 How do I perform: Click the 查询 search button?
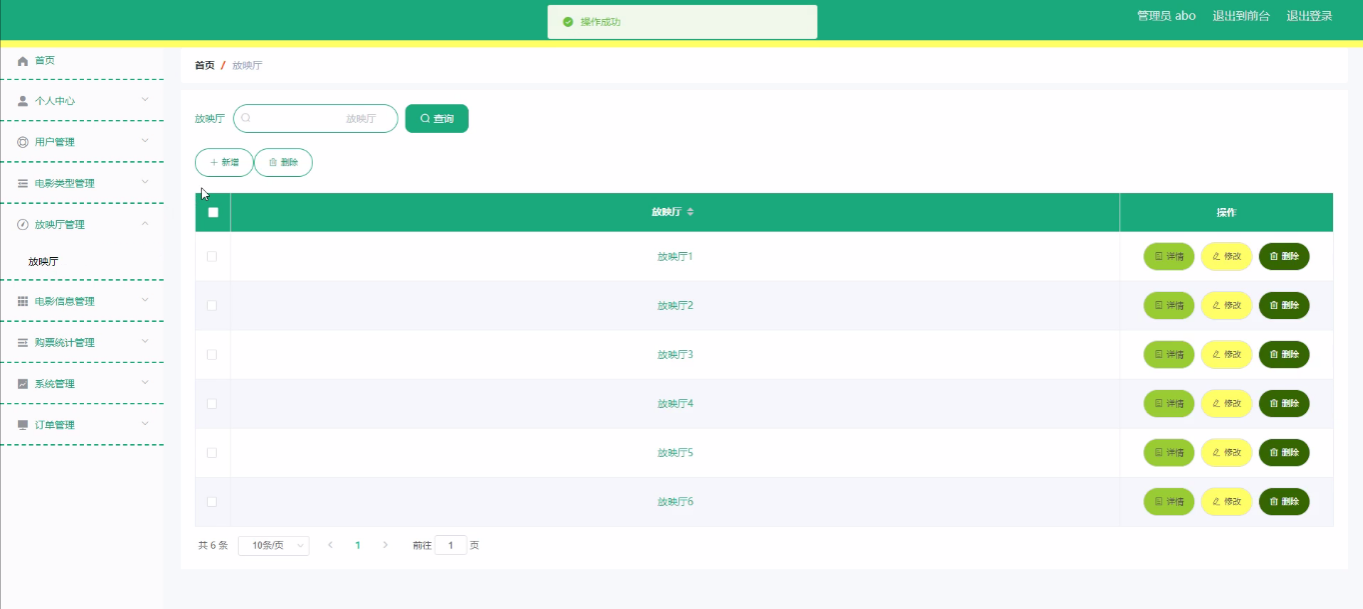pyautogui.click(x=437, y=118)
